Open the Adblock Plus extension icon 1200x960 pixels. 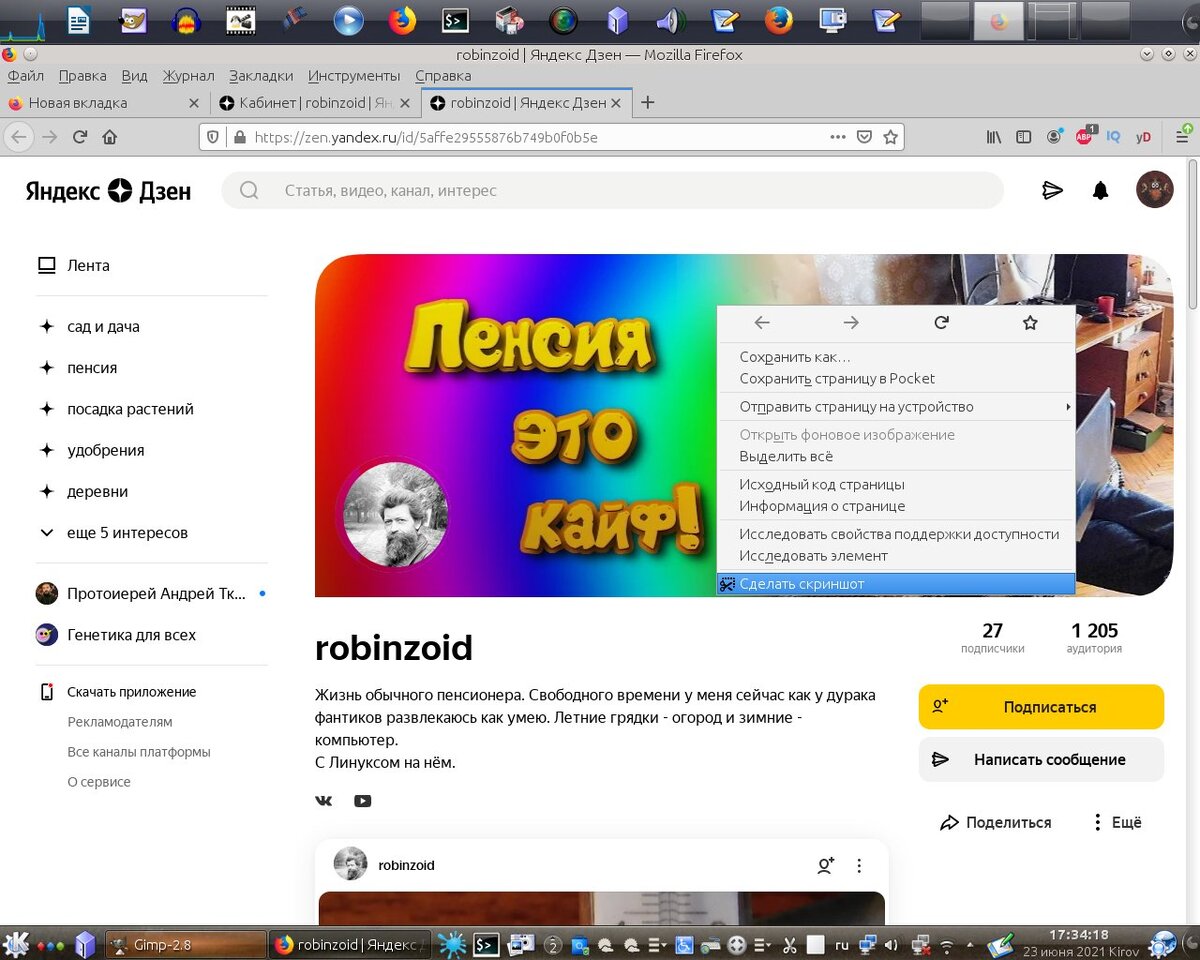click(1085, 137)
